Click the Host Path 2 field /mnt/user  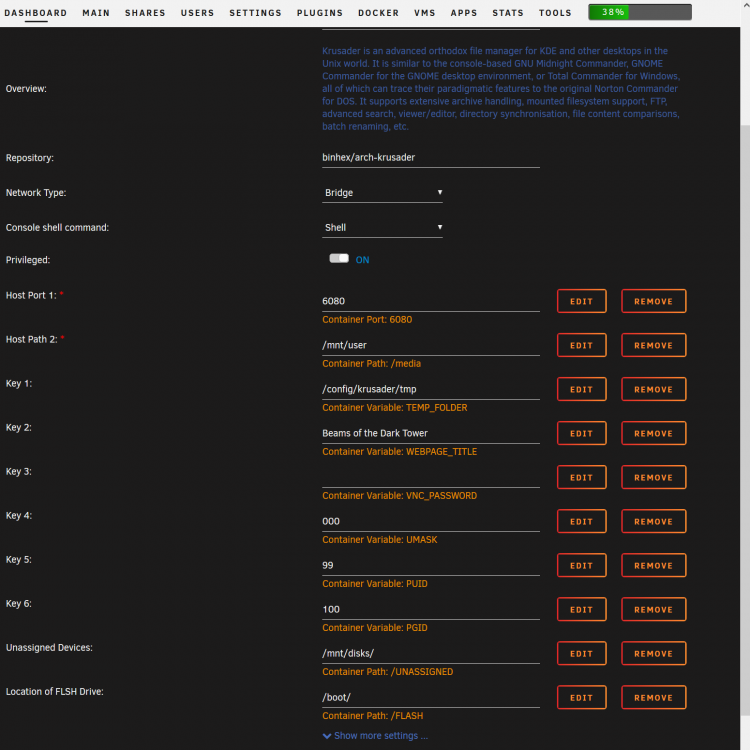coord(431,345)
